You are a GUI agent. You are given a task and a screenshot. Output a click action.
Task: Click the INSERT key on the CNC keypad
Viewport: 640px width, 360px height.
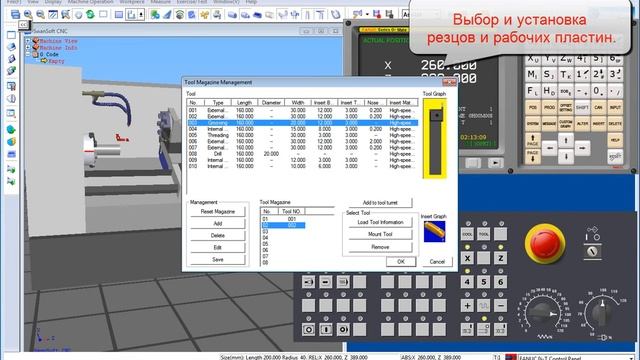[x=598, y=123]
